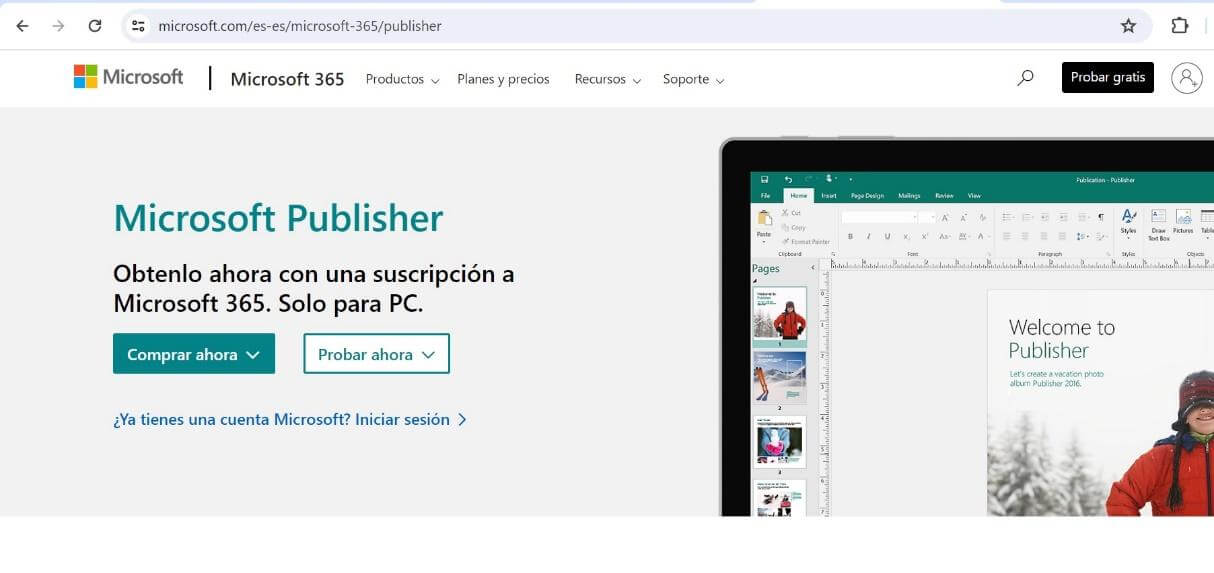Screen dimensions: 1214x573
Task: Click the Microsoft logo
Action: [x=129, y=77]
